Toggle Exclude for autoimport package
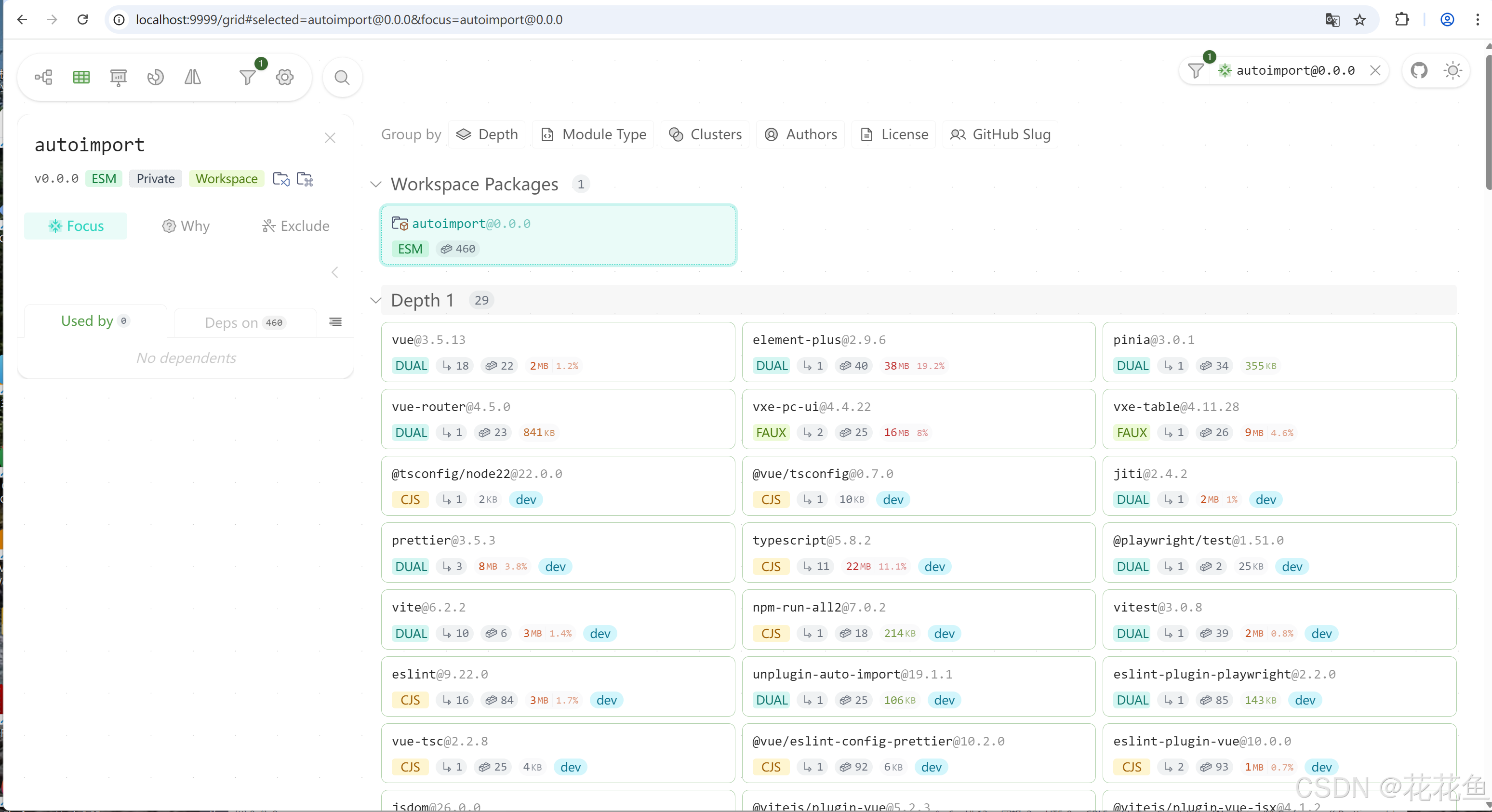 point(295,226)
